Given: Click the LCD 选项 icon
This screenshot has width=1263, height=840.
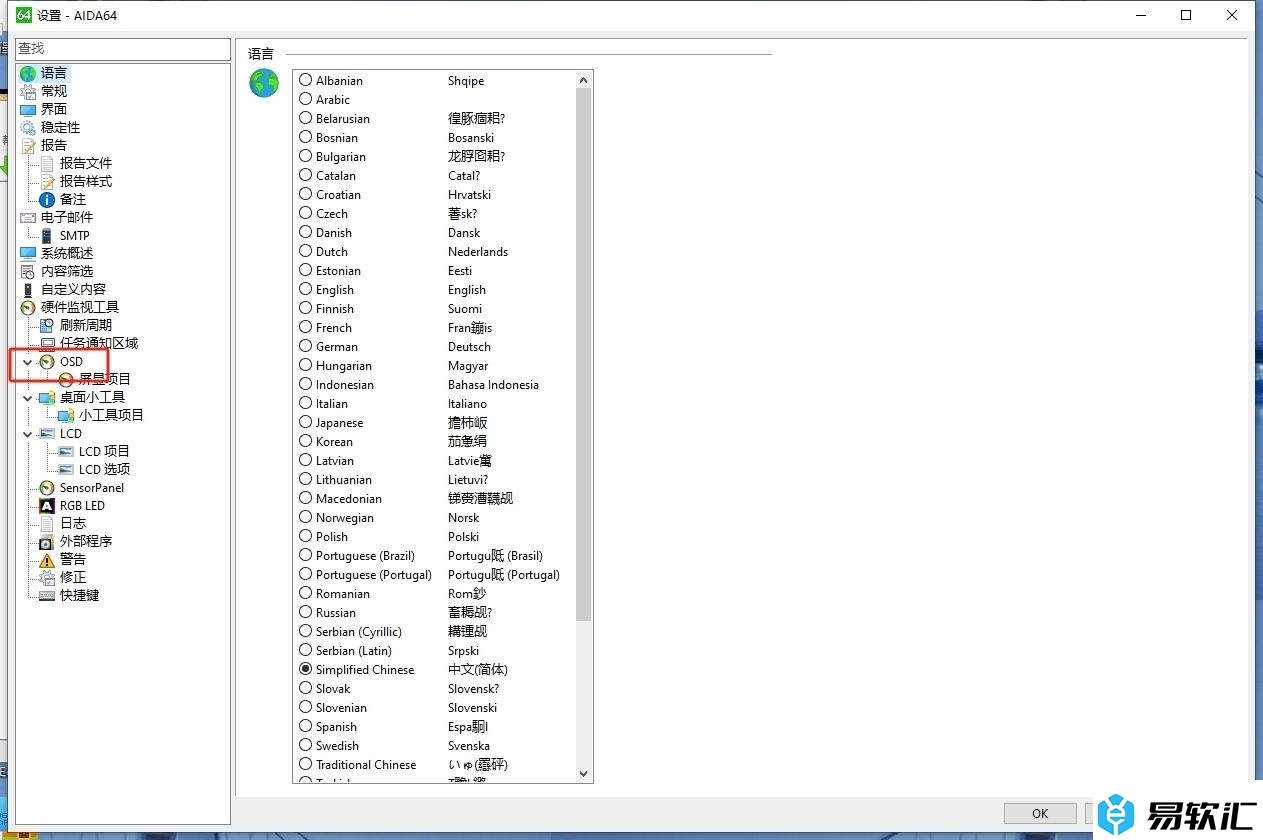Looking at the screenshot, I should [66, 469].
